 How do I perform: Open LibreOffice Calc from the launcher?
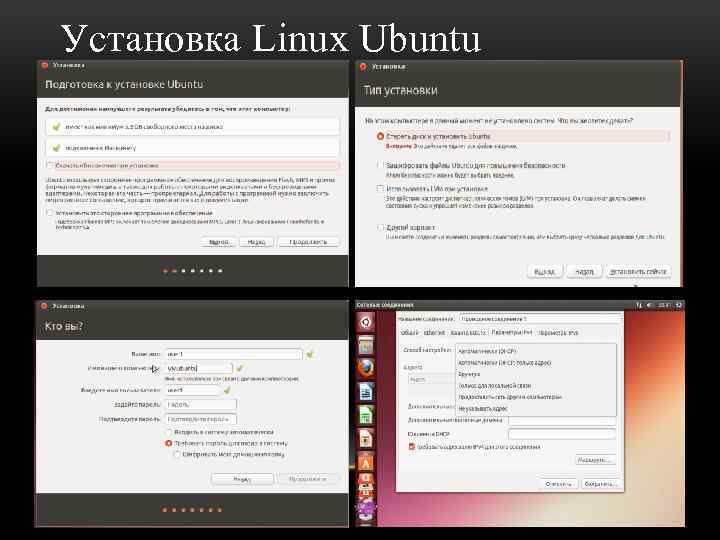[x=366, y=416]
